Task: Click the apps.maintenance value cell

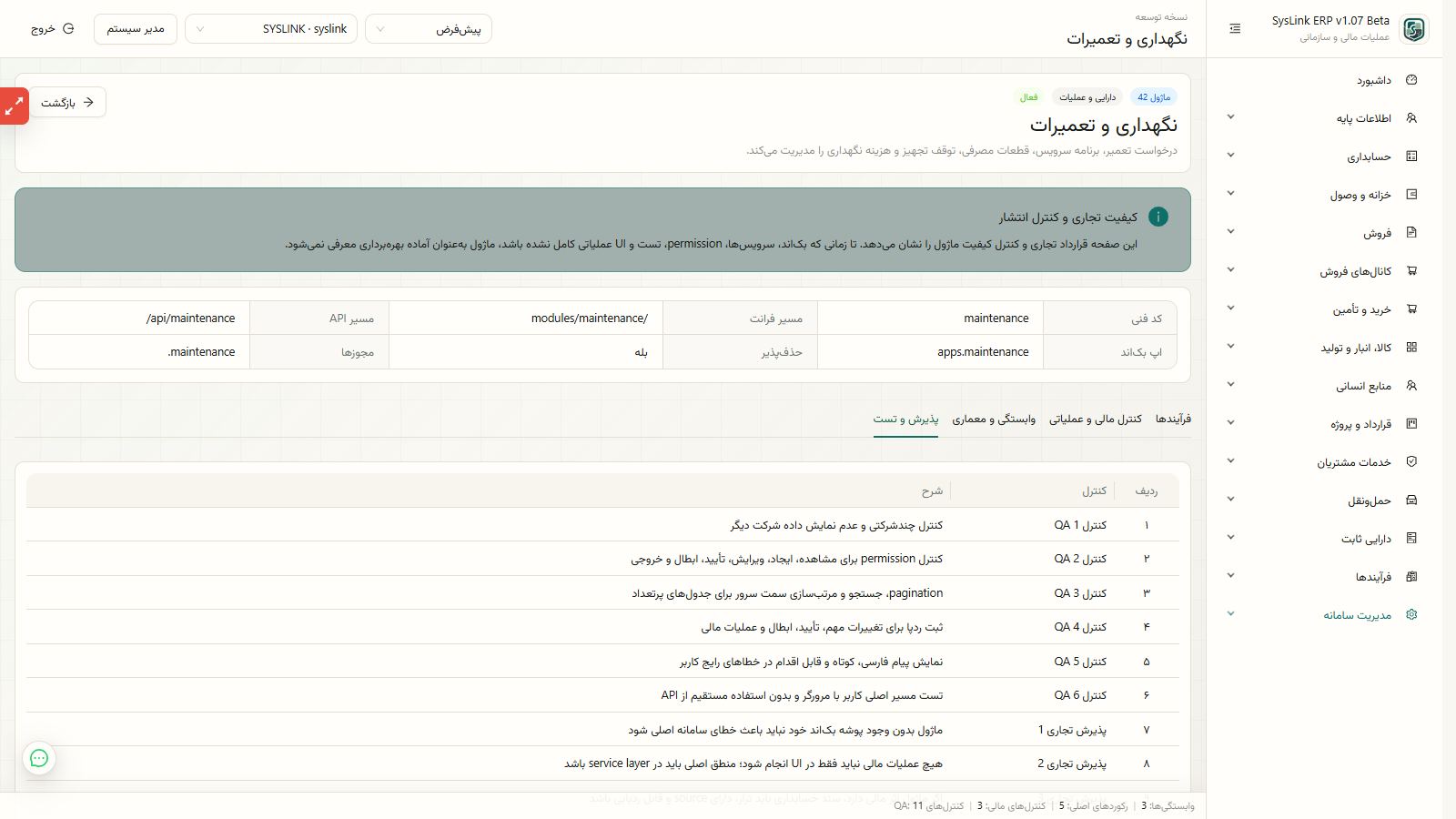Action: coord(930,352)
